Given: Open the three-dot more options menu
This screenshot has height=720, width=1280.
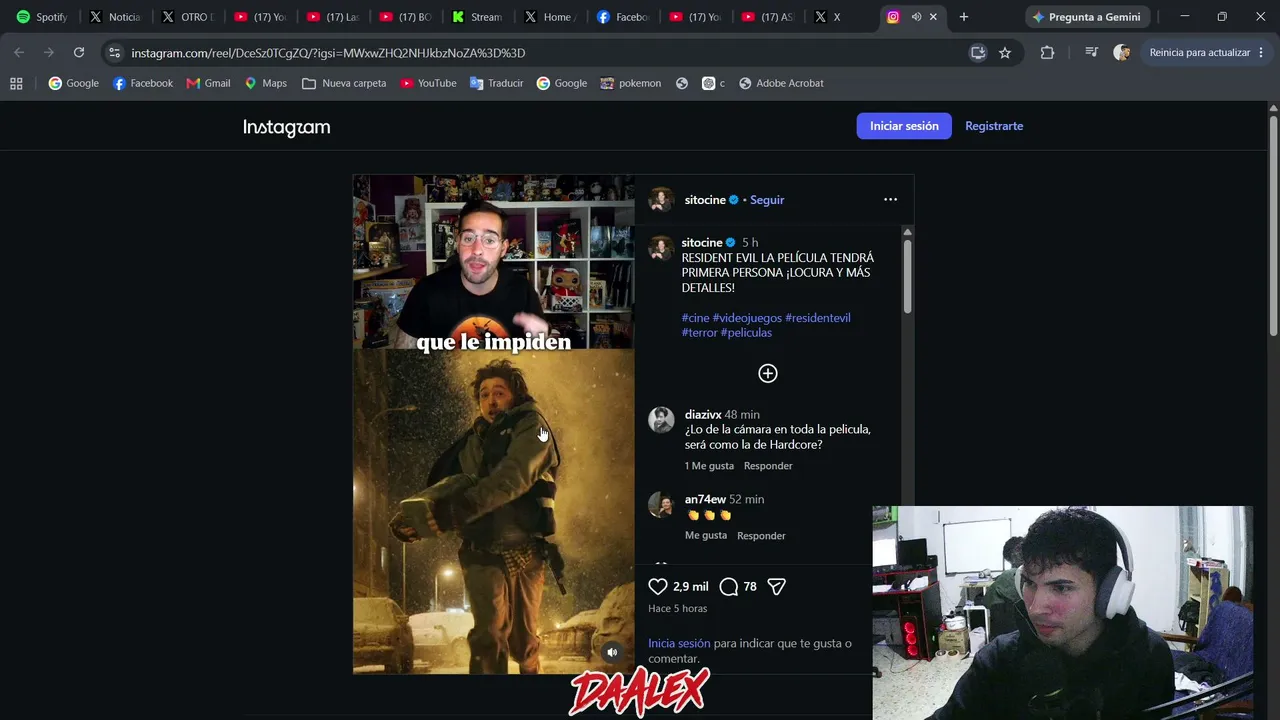Looking at the screenshot, I should [890, 200].
